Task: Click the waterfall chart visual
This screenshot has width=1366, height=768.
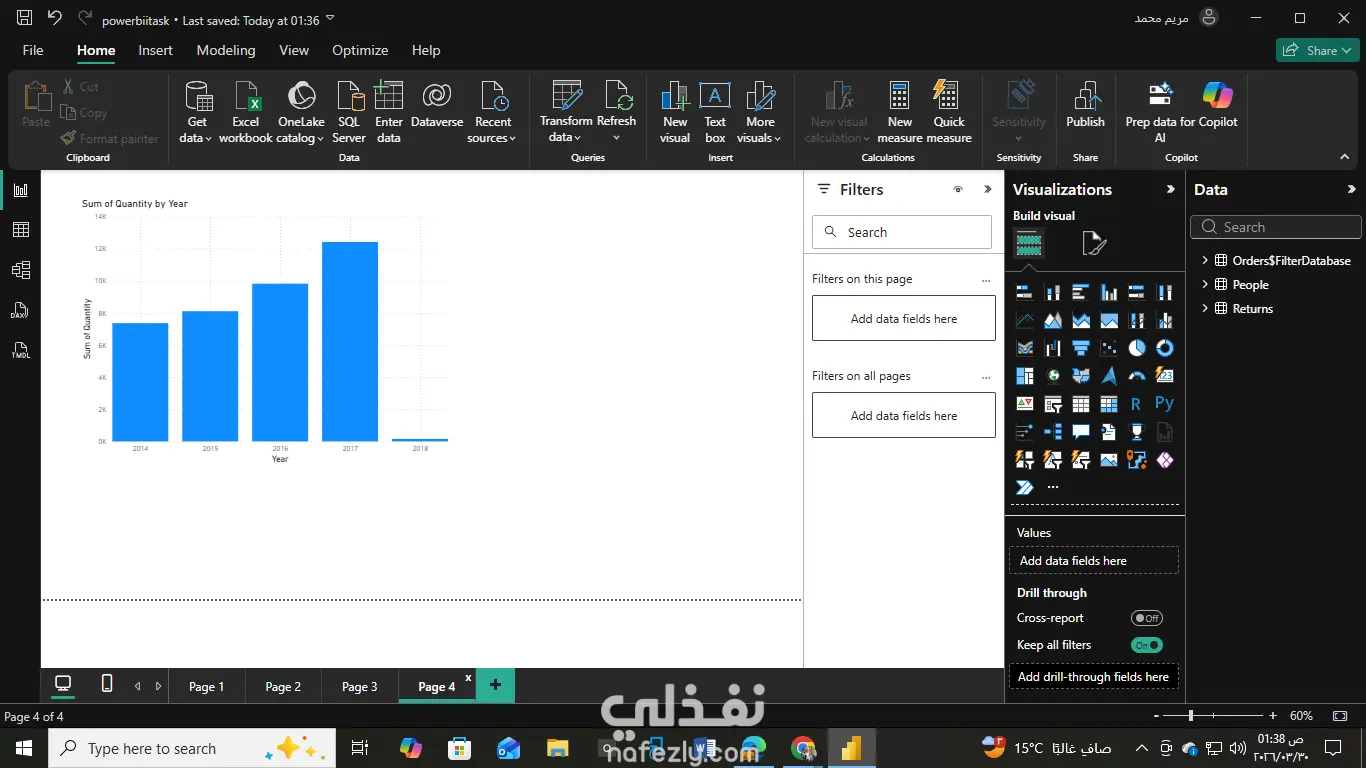Action: pyautogui.click(x=1053, y=348)
